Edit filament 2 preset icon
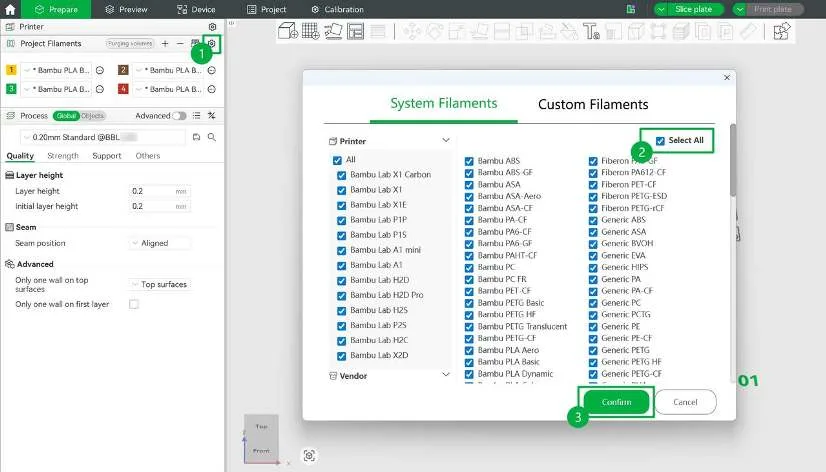 pyautogui.click(x=212, y=70)
